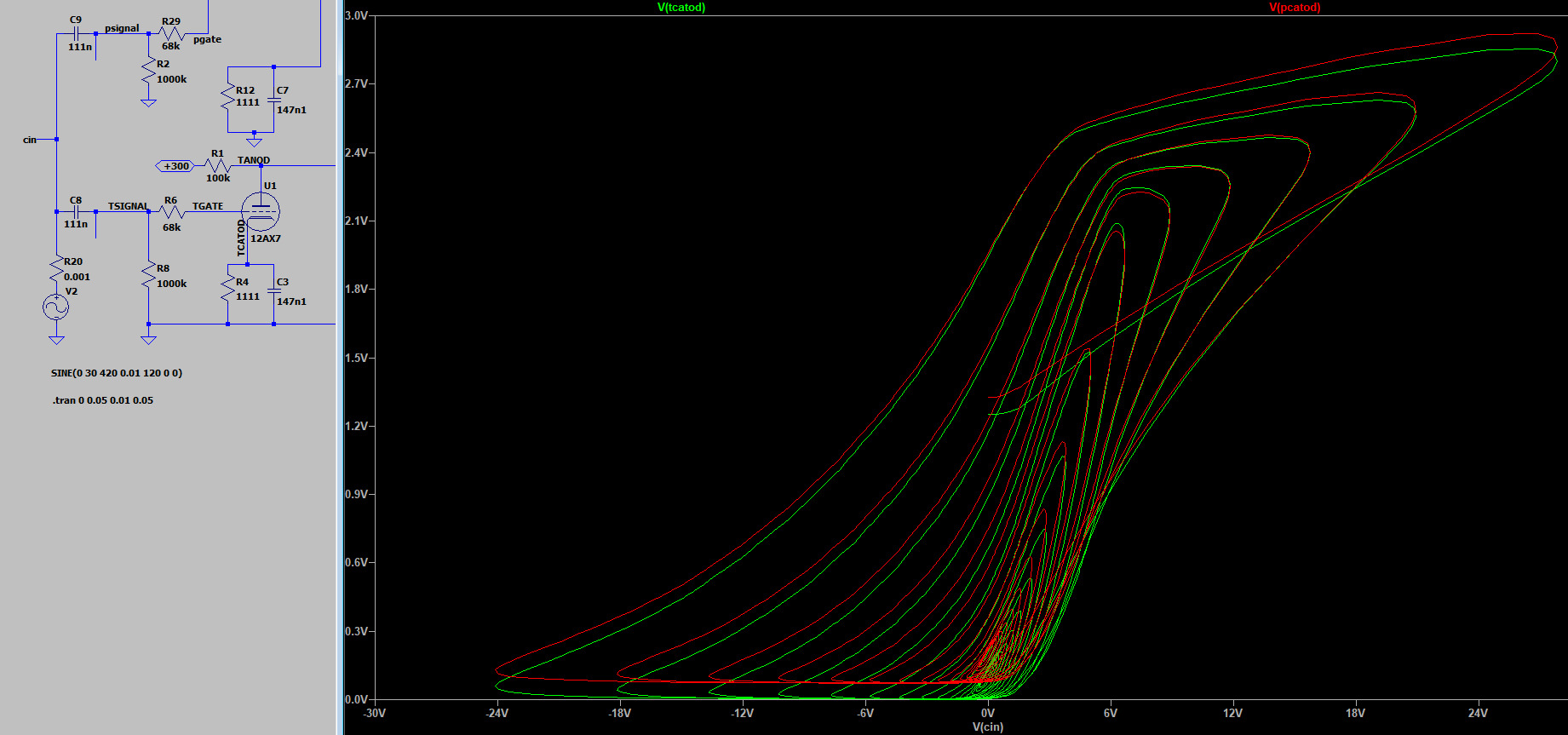Viewport: 1568px width, 735px height.
Task: Click the R1 100k resistor symbol
Action: point(217,166)
